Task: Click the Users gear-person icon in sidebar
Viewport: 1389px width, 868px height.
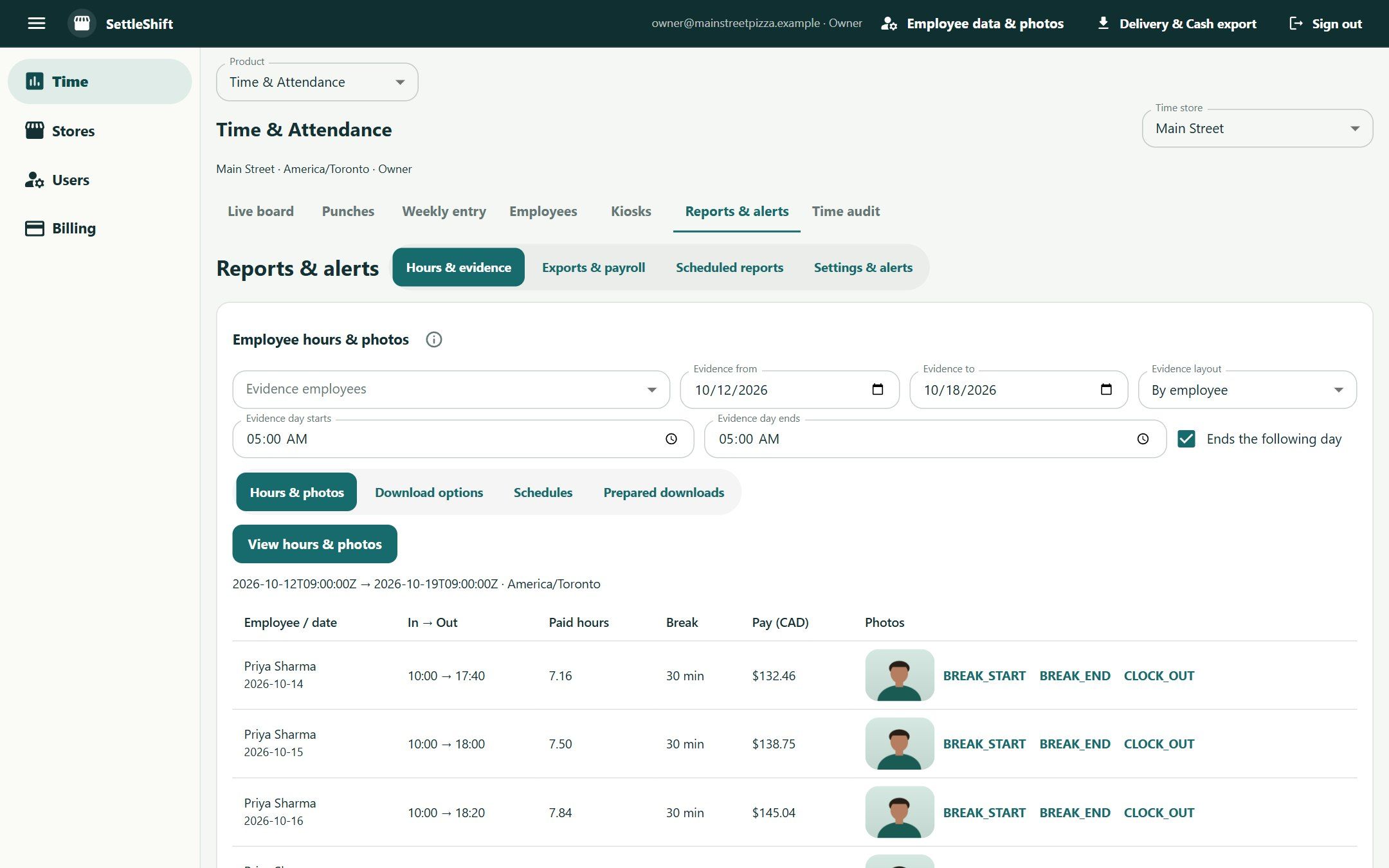Action: click(35, 179)
